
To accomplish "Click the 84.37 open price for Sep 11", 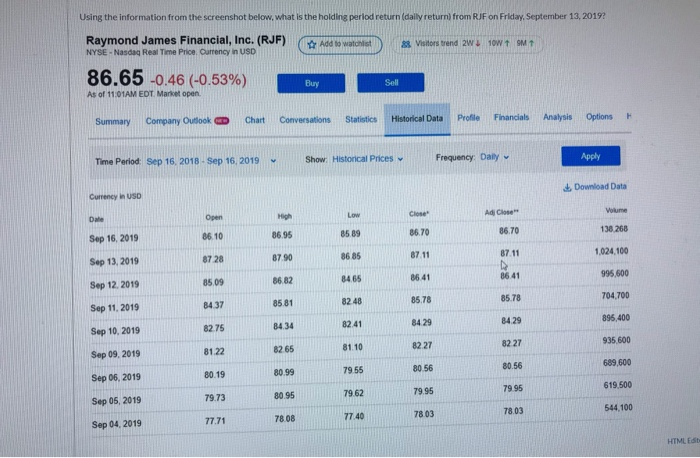I will coord(213,306).
